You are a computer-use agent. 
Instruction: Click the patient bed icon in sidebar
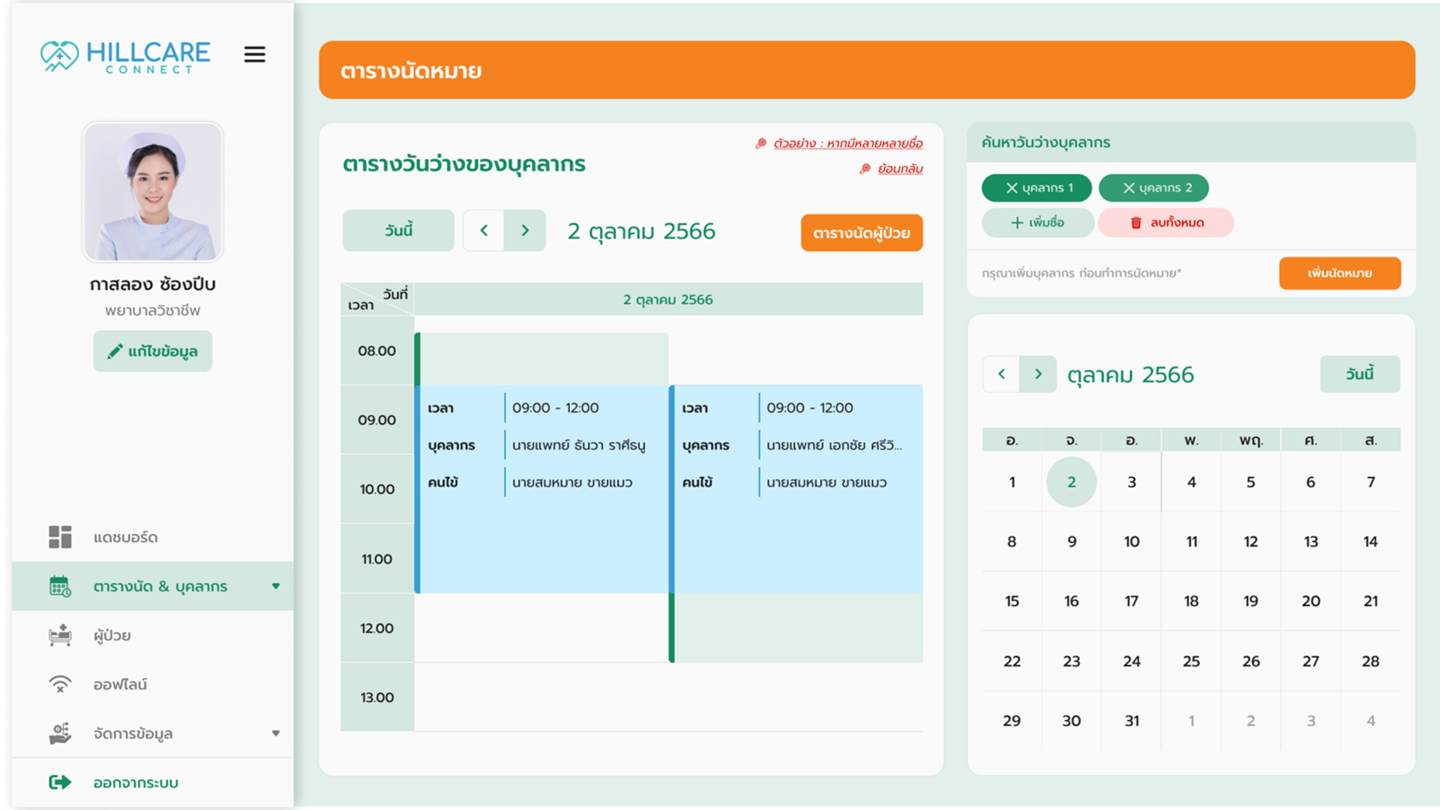click(60, 635)
